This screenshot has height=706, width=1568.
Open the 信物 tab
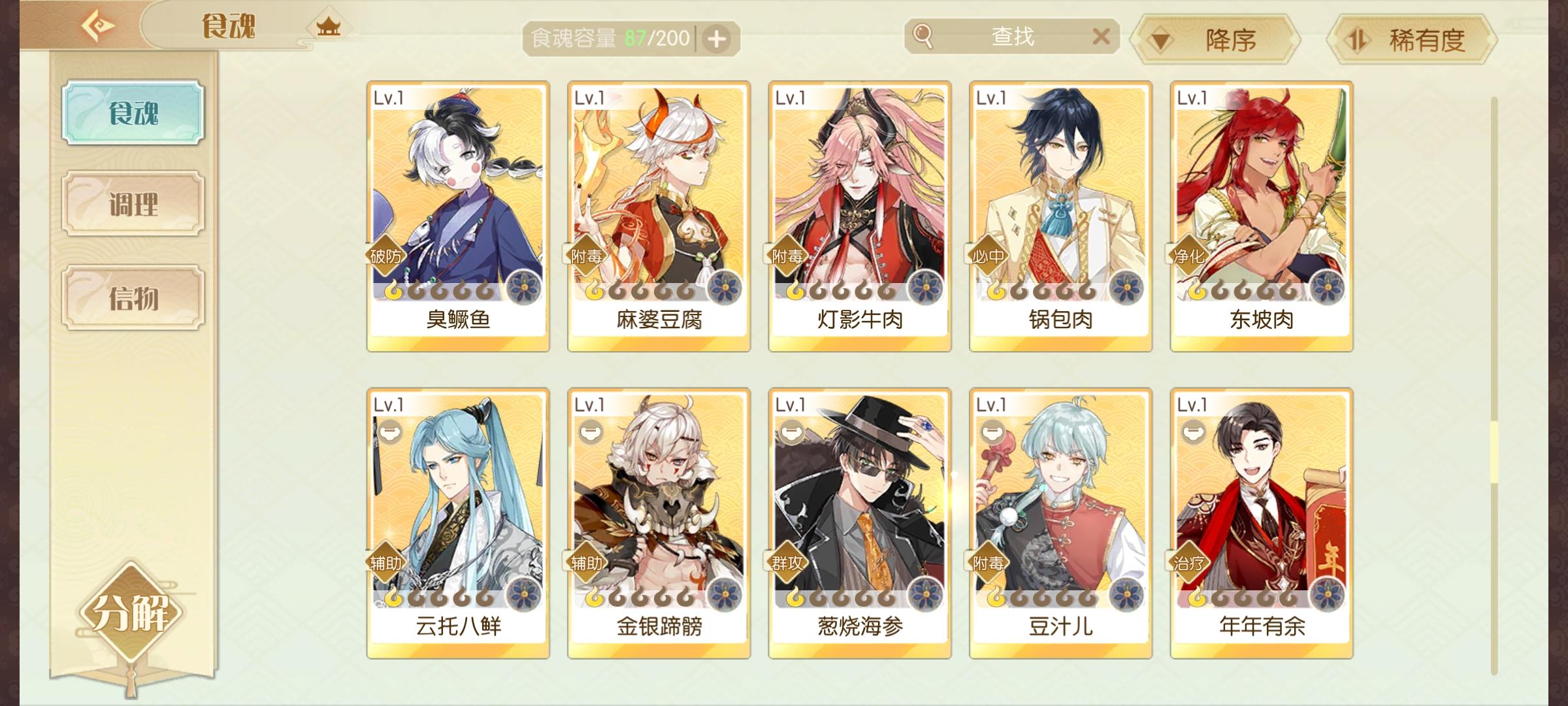coord(133,297)
